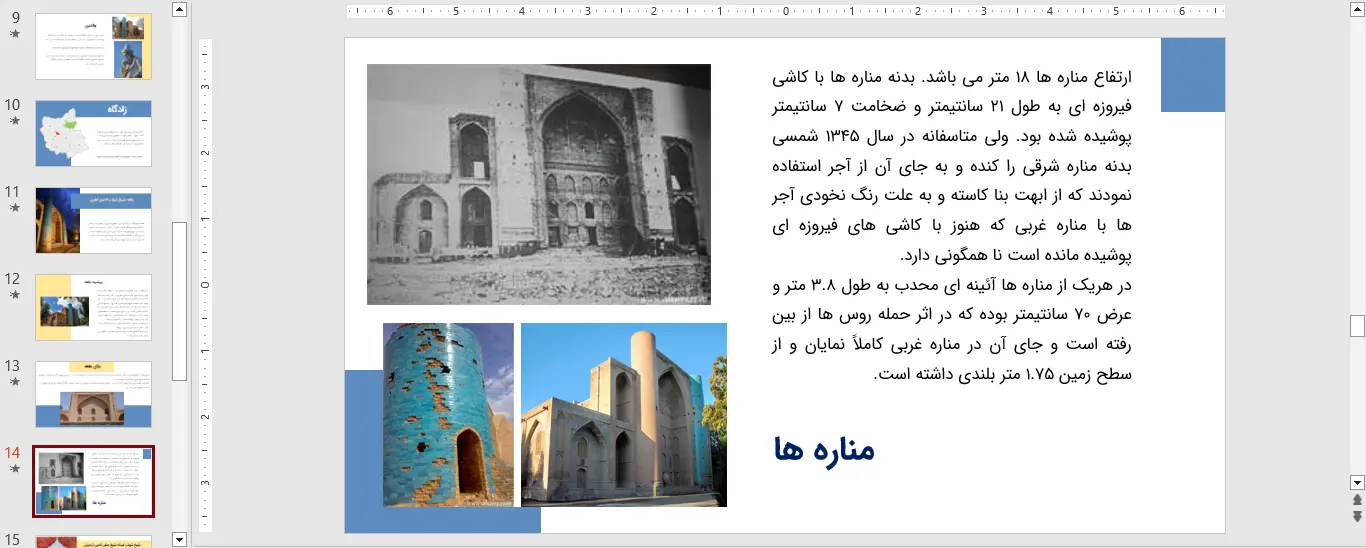This screenshot has width=1366, height=548.
Task: Click the text line starting 'در هریک از مناره ها'
Action: pos(952,286)
